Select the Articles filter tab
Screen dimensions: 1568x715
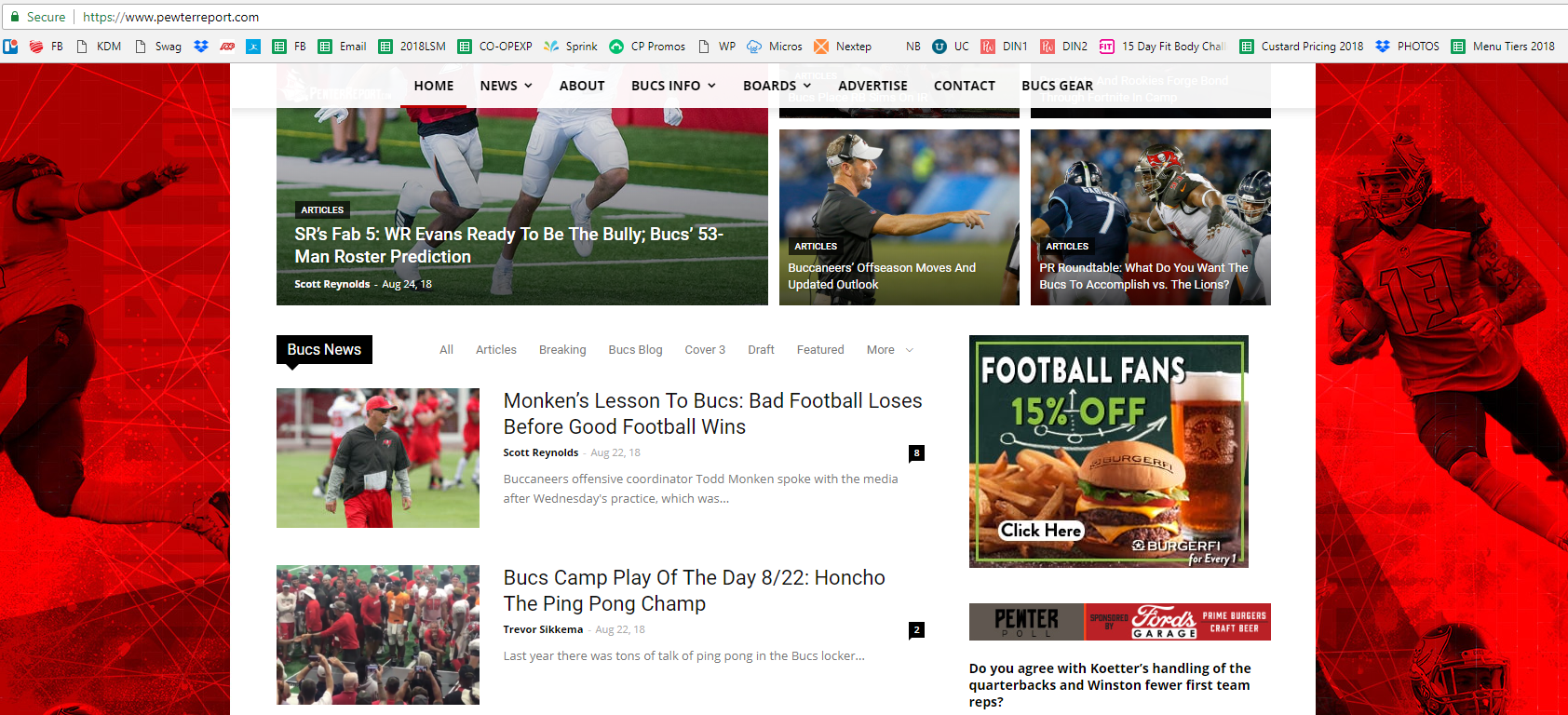pos(496,350)
